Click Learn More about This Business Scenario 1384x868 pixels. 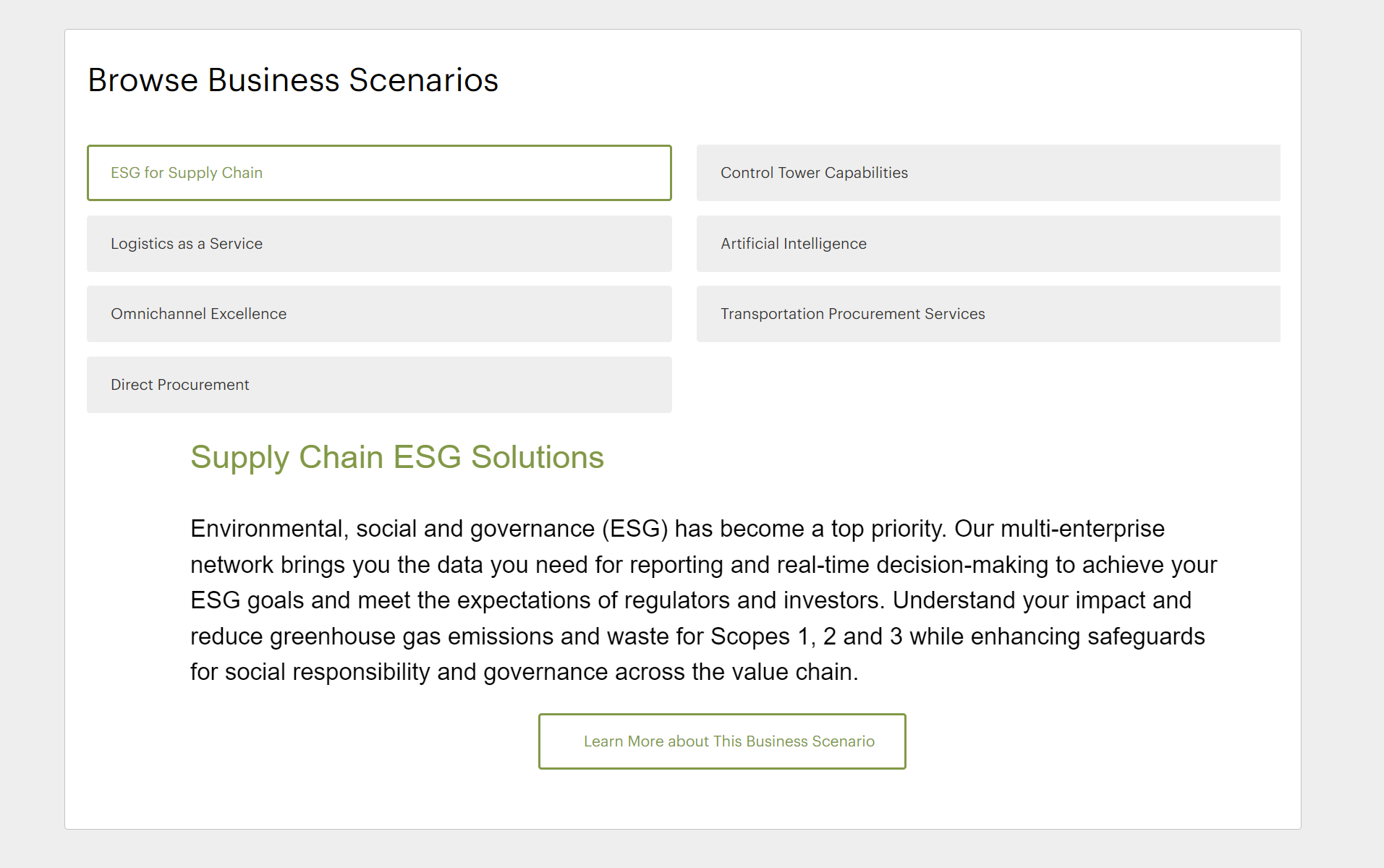(x=721, y=741)
